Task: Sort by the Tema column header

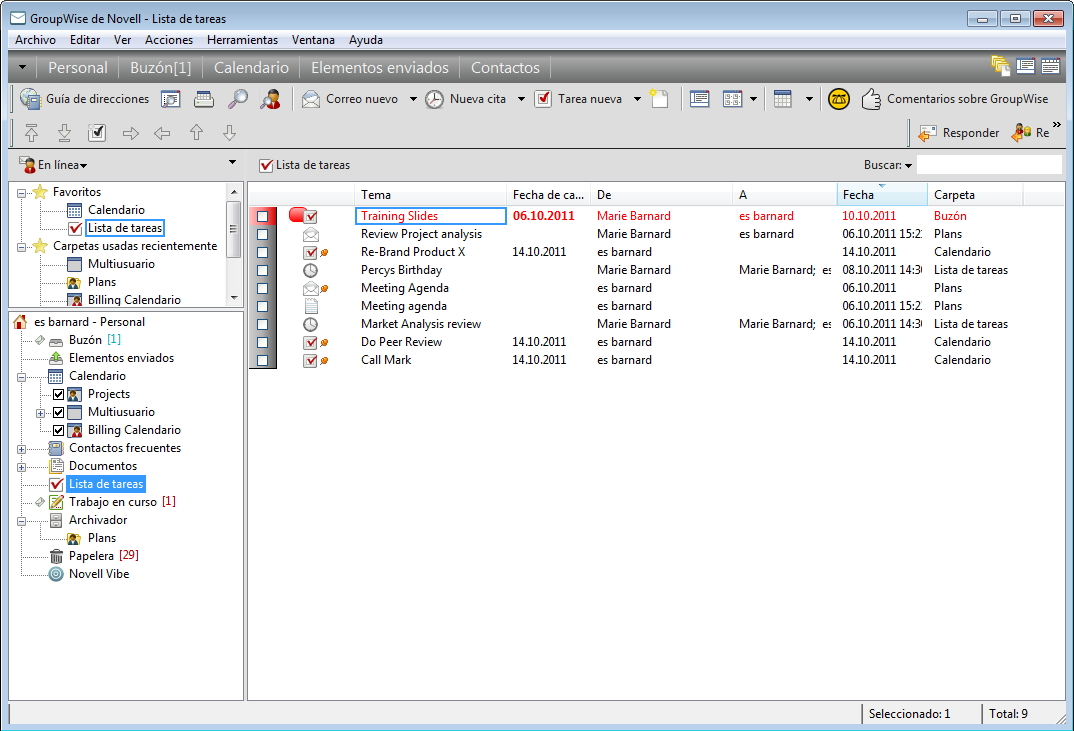Action: (x=430, y=195)
